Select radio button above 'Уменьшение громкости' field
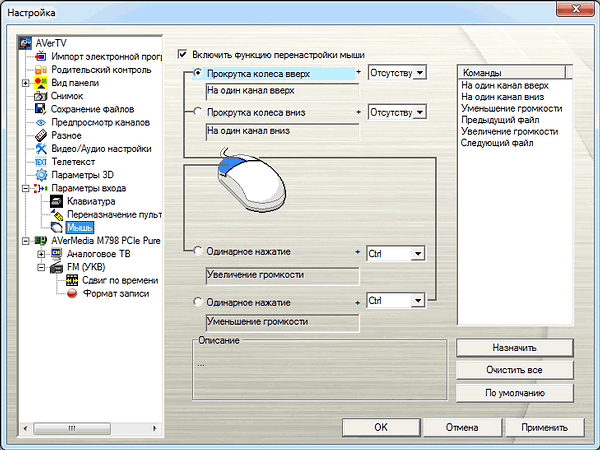Image resolution: width=600 pixels, height=450 pixels. (x=198, y=302)
